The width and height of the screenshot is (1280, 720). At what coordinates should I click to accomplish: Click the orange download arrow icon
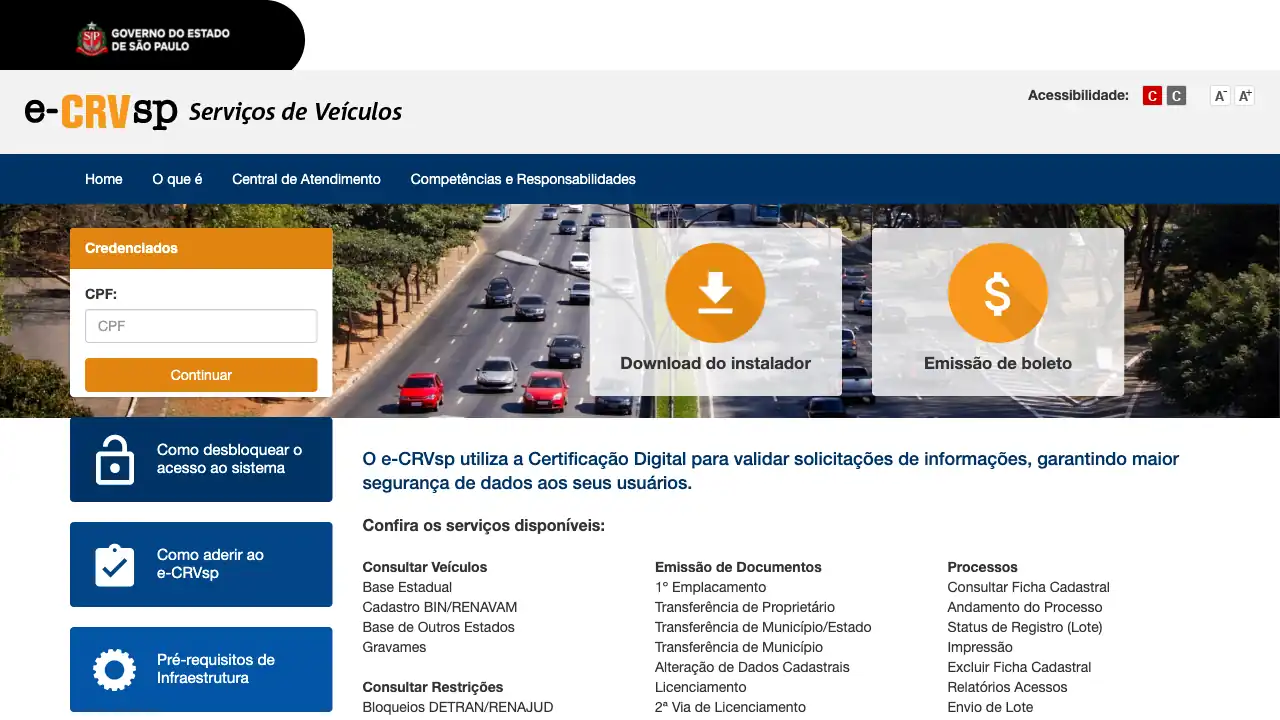click(x=715, y=293)
